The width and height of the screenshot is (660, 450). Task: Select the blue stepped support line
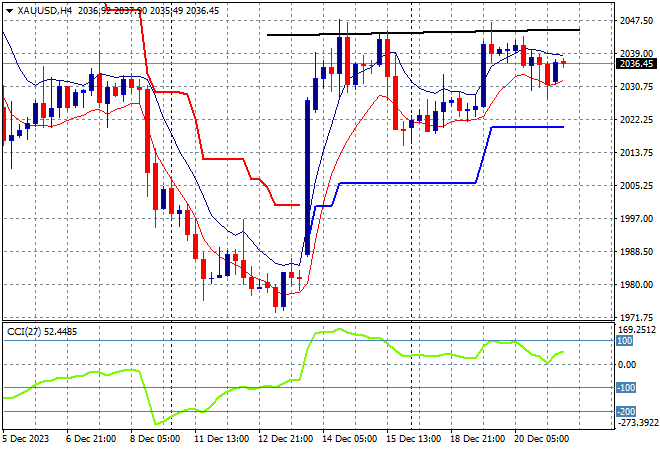tap(410, 183)
